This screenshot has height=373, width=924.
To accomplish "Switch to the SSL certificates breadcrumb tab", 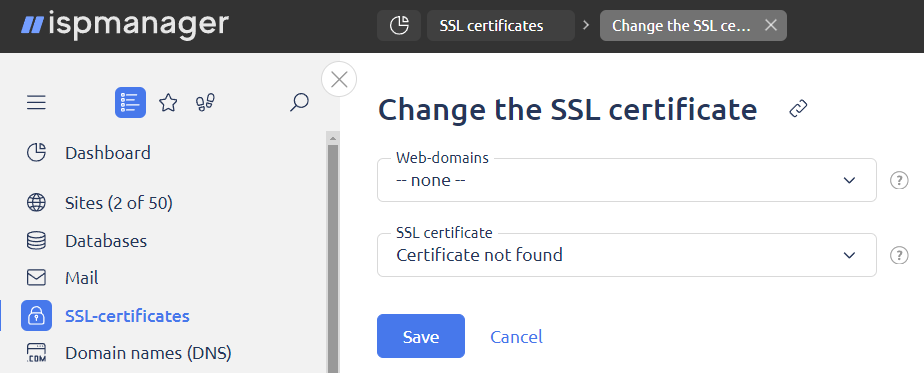I will (x=501, y=25).
